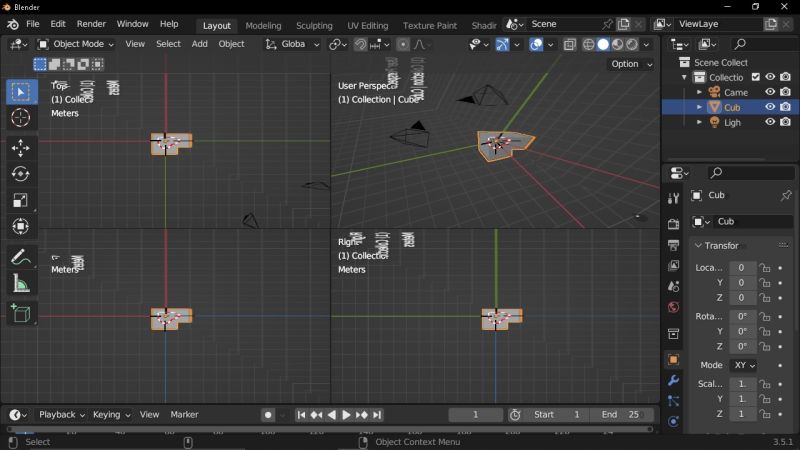
Task: Open the Particles properties tab
Action: [673, 401]
